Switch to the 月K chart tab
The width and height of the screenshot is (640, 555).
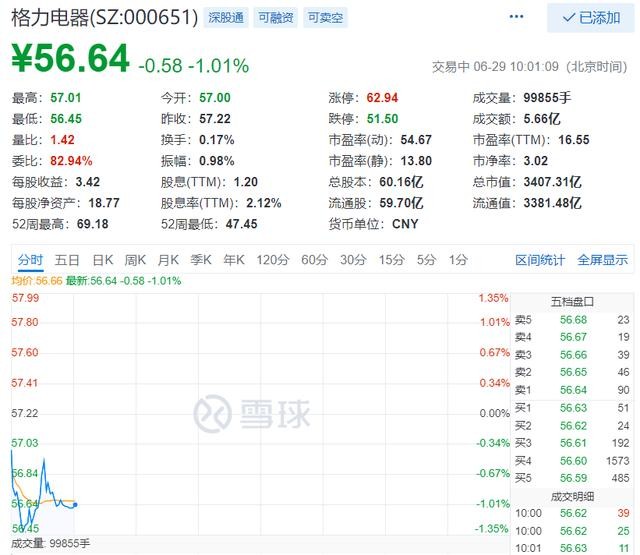[168, 260]
